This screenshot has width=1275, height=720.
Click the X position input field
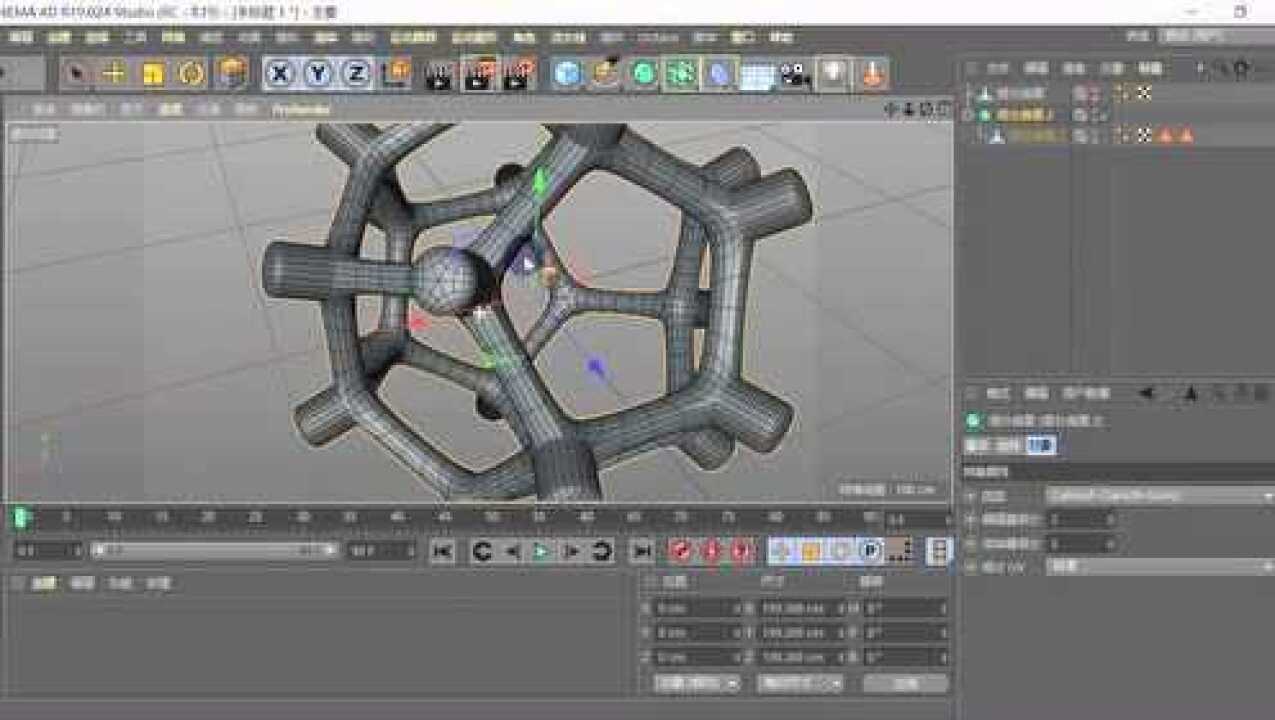pos(690,606)
